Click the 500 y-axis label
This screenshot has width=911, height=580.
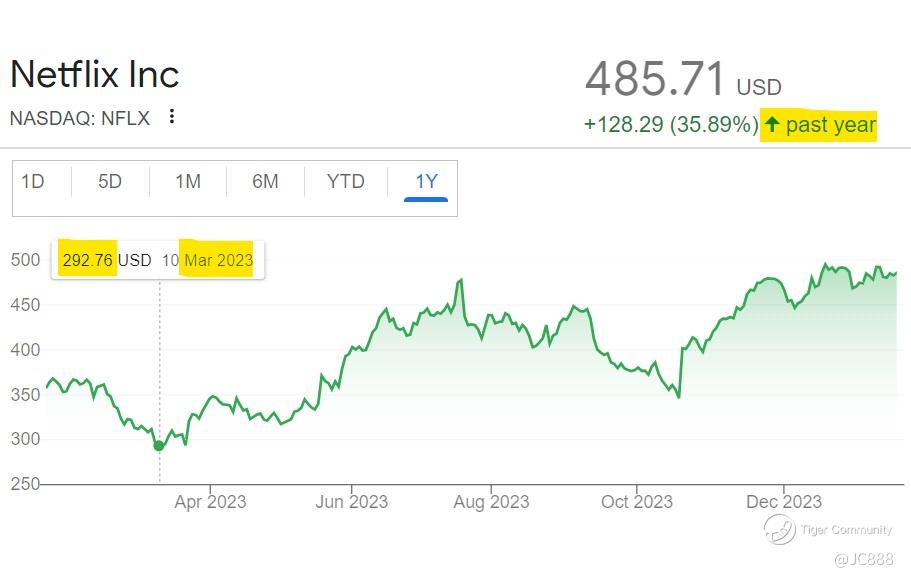(x=26, y=260)
